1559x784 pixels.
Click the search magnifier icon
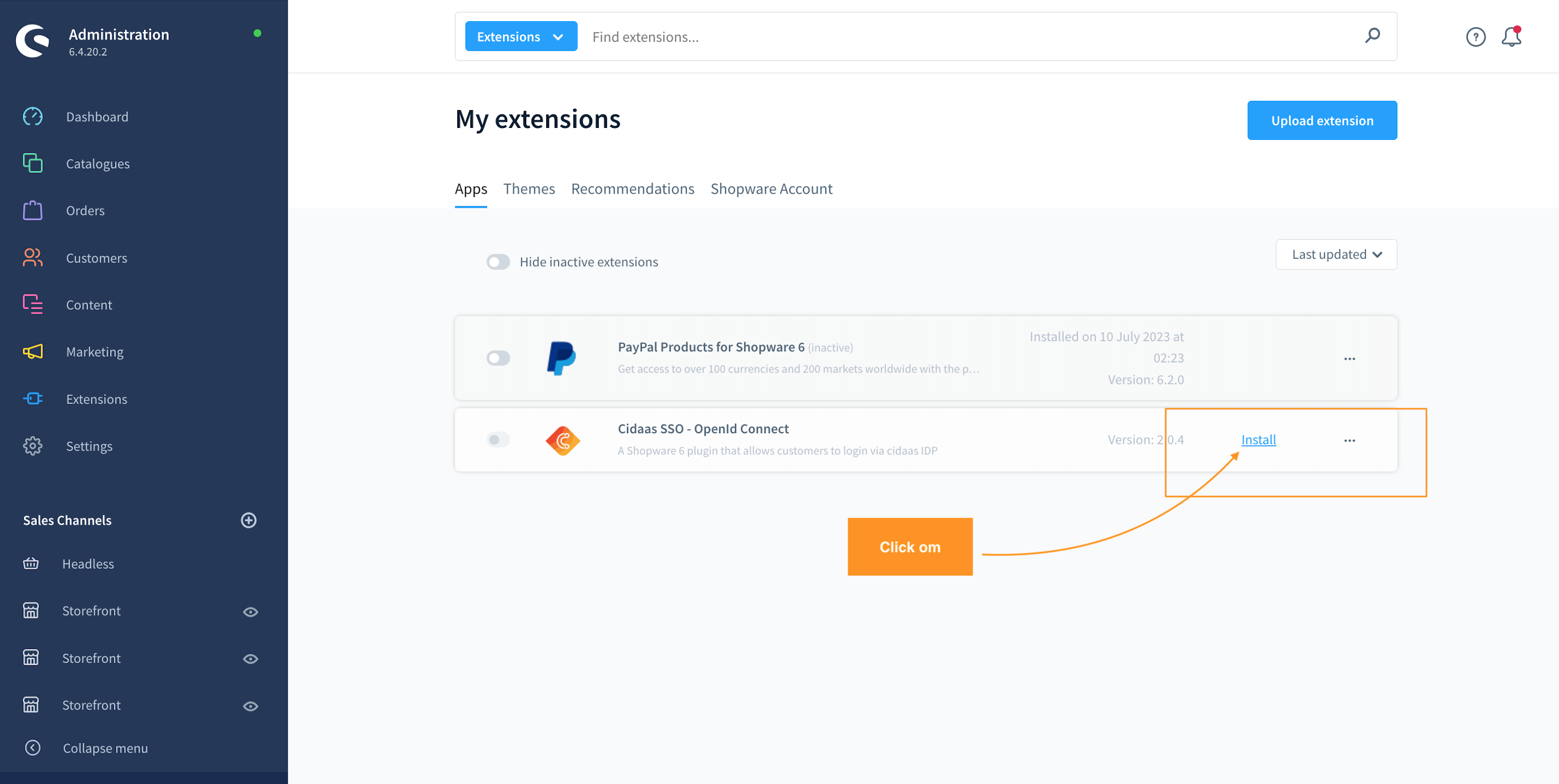click(1372, 36)
